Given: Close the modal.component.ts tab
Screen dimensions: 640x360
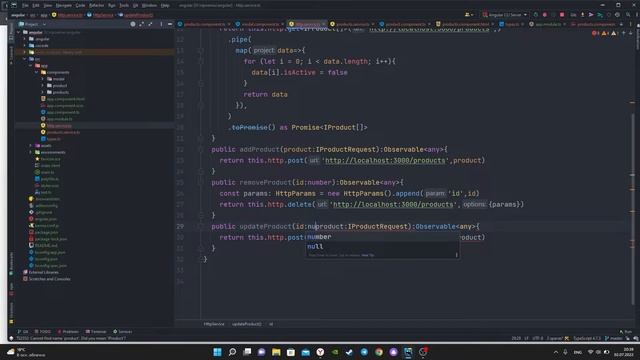Looking at the screenshot, I should pos(282,24).
